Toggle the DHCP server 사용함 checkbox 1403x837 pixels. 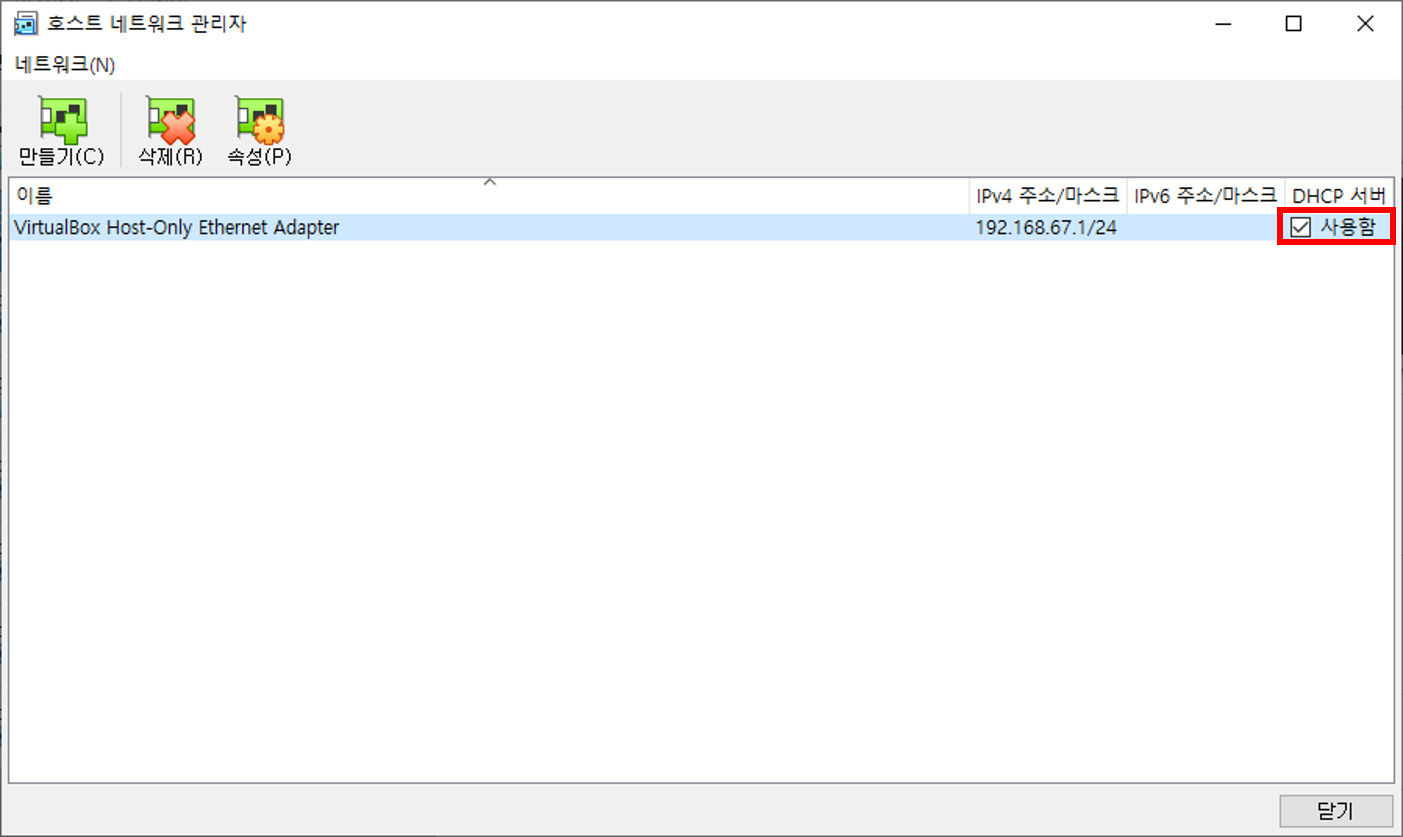click(x=1300, y=228)
